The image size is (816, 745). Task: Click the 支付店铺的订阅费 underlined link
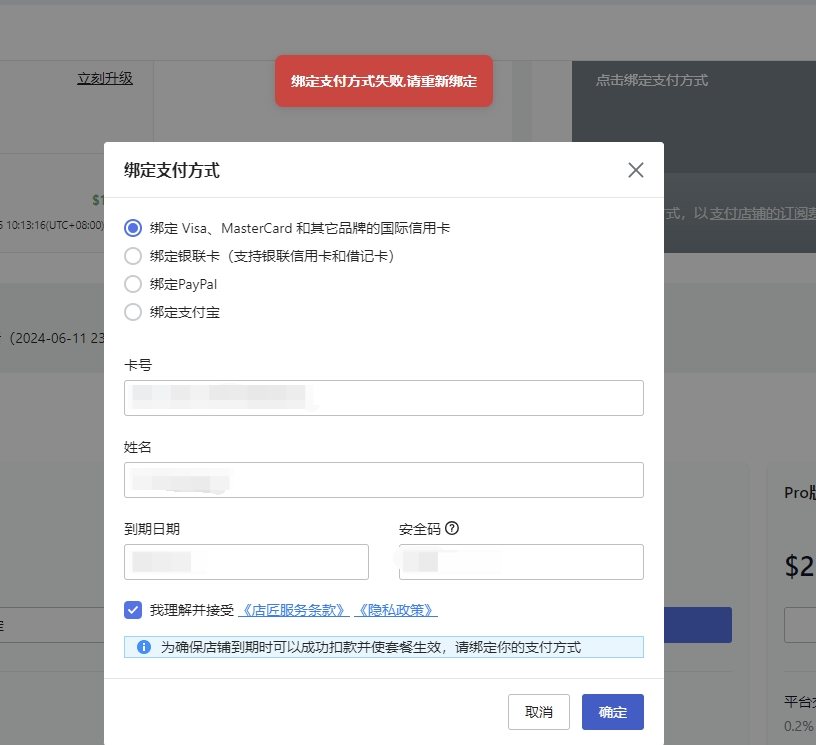762,214
